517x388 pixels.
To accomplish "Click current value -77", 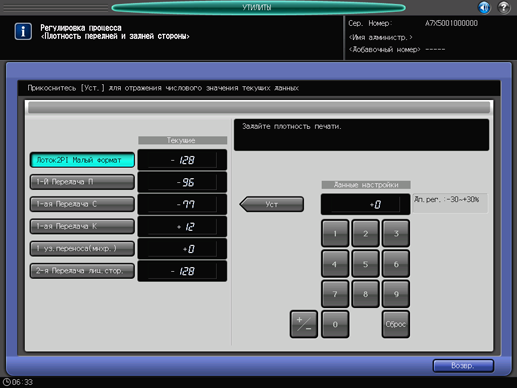I will (x=182, y=204).
